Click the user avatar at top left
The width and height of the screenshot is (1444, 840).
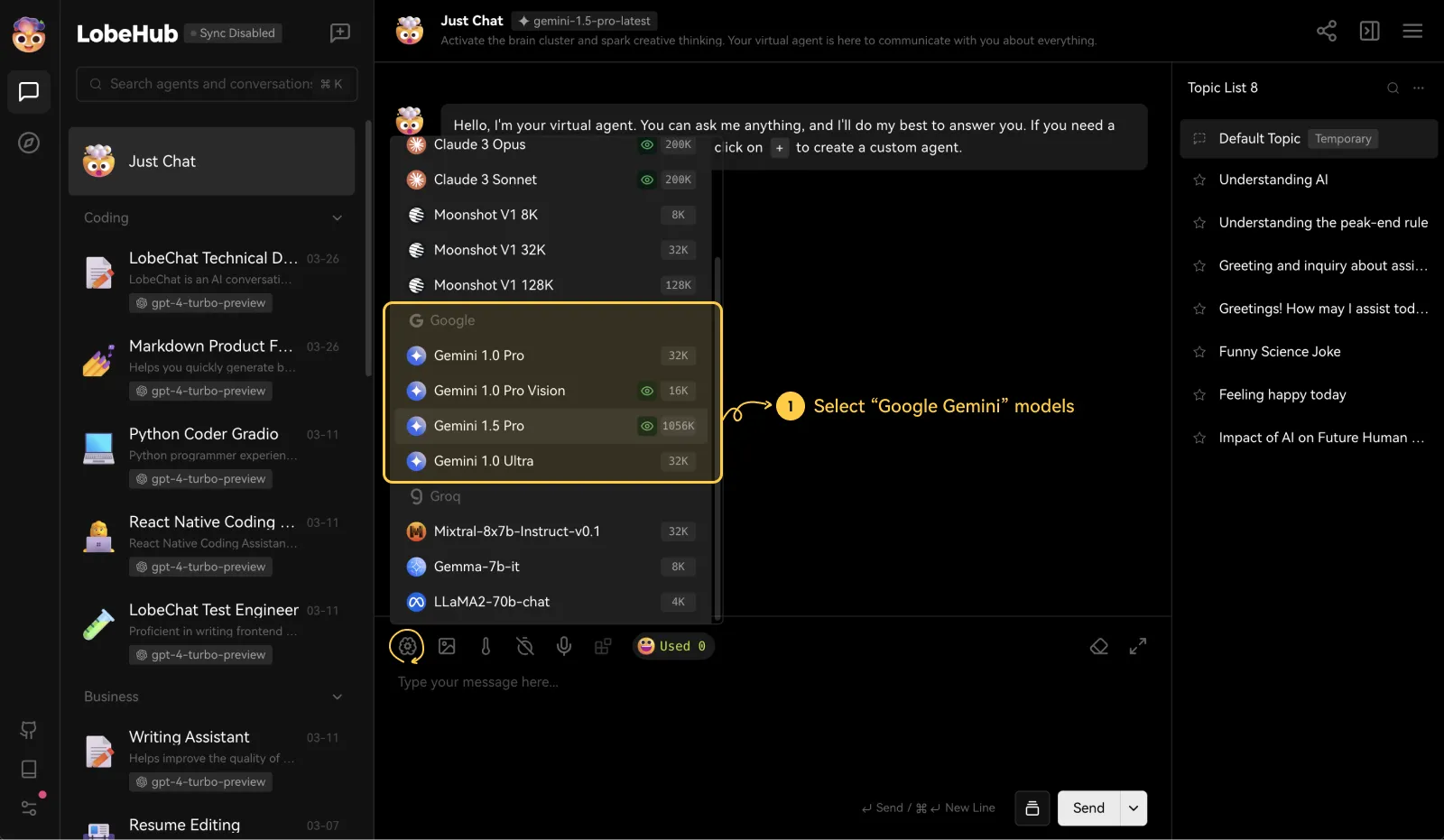(x=29, y=34)
